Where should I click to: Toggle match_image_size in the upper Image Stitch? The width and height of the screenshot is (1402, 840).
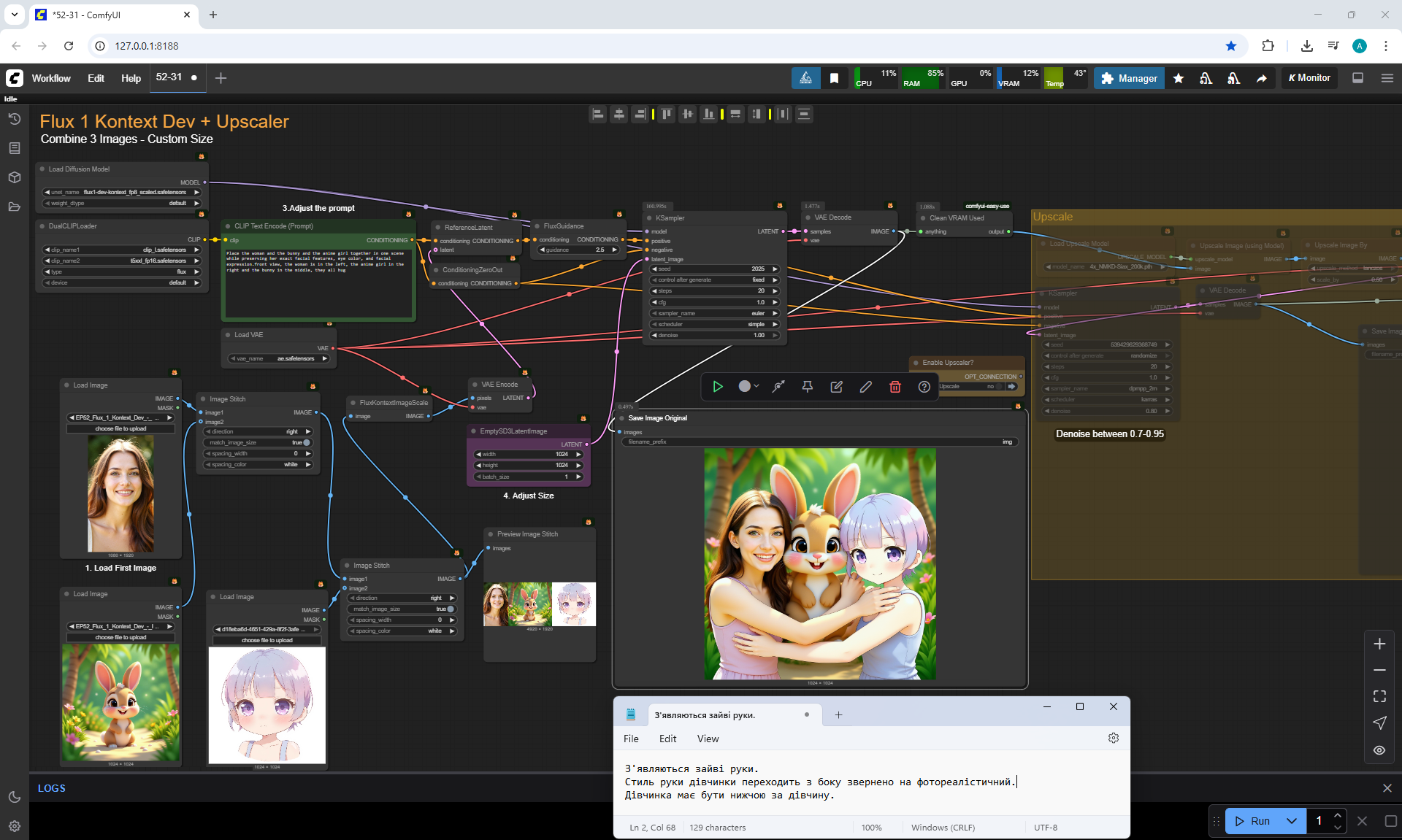[306, 442]
